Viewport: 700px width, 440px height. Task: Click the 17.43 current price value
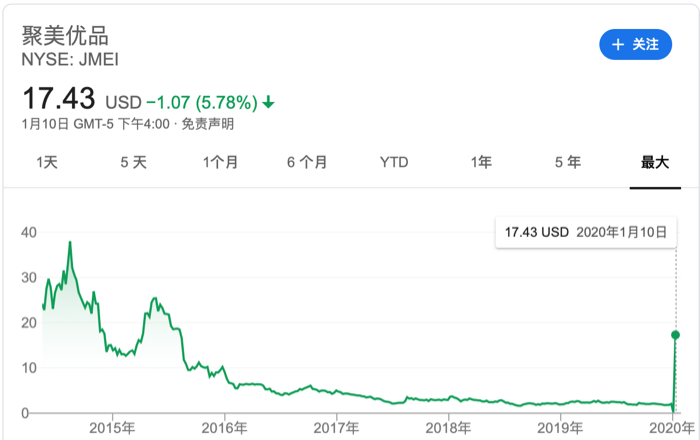pyautogui.click(x=59, y=98)
